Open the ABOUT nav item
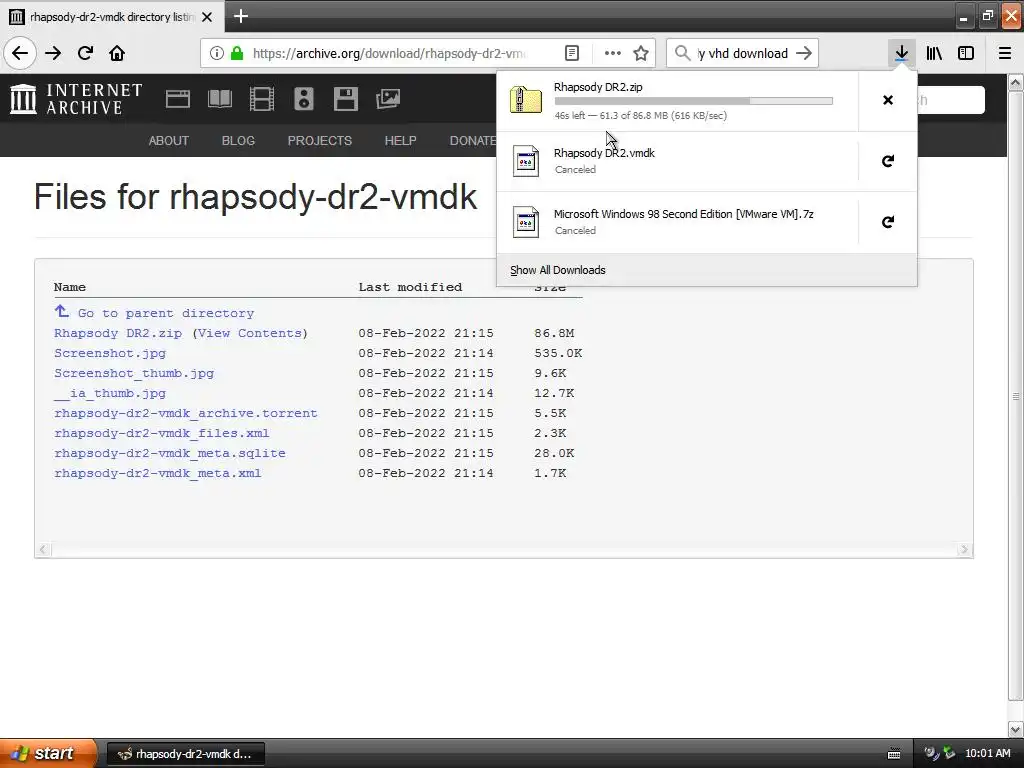 (168, 140)
